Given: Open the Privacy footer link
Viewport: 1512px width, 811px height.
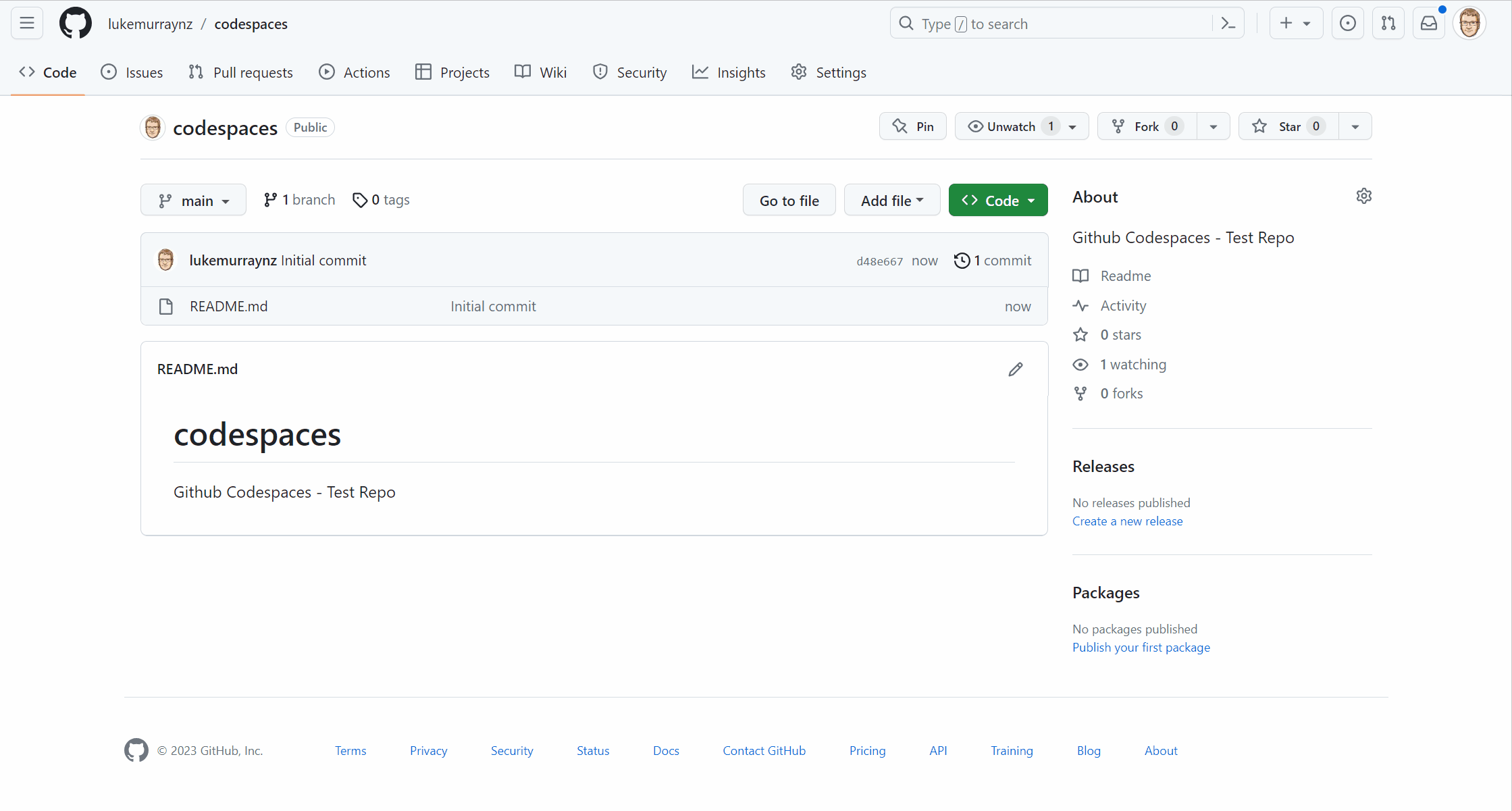Looking at the screenshot, I should [428, 751].
